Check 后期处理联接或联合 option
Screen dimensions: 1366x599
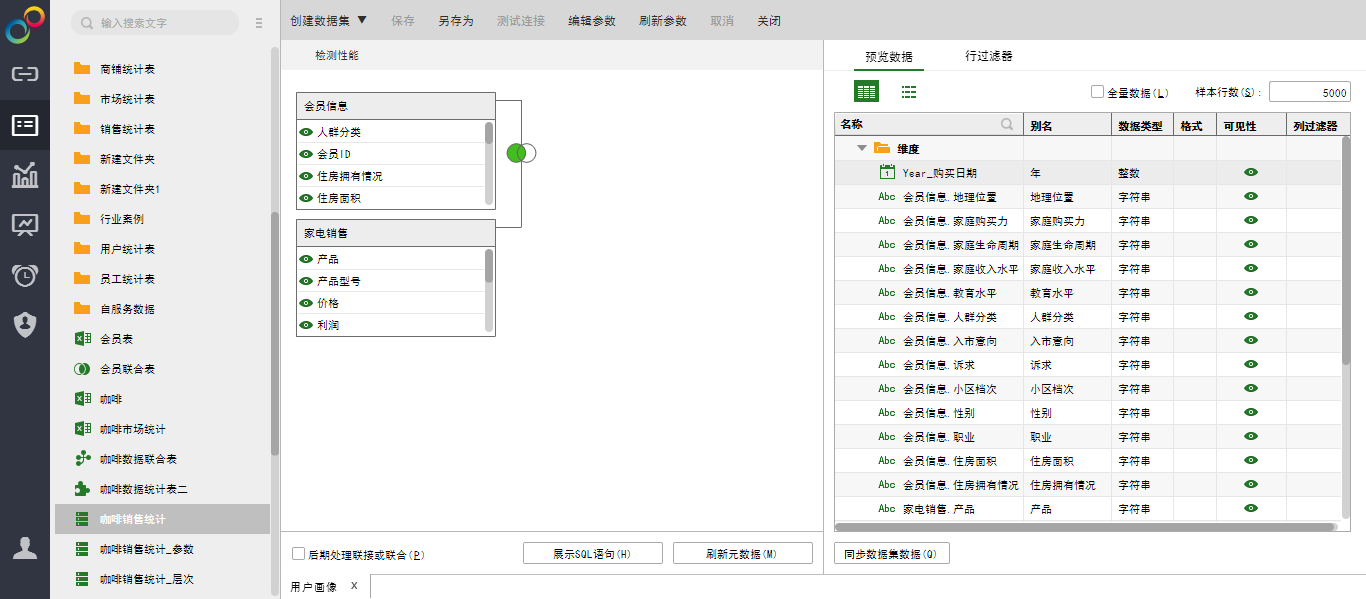pyautogui.click(x=298, y=554)
